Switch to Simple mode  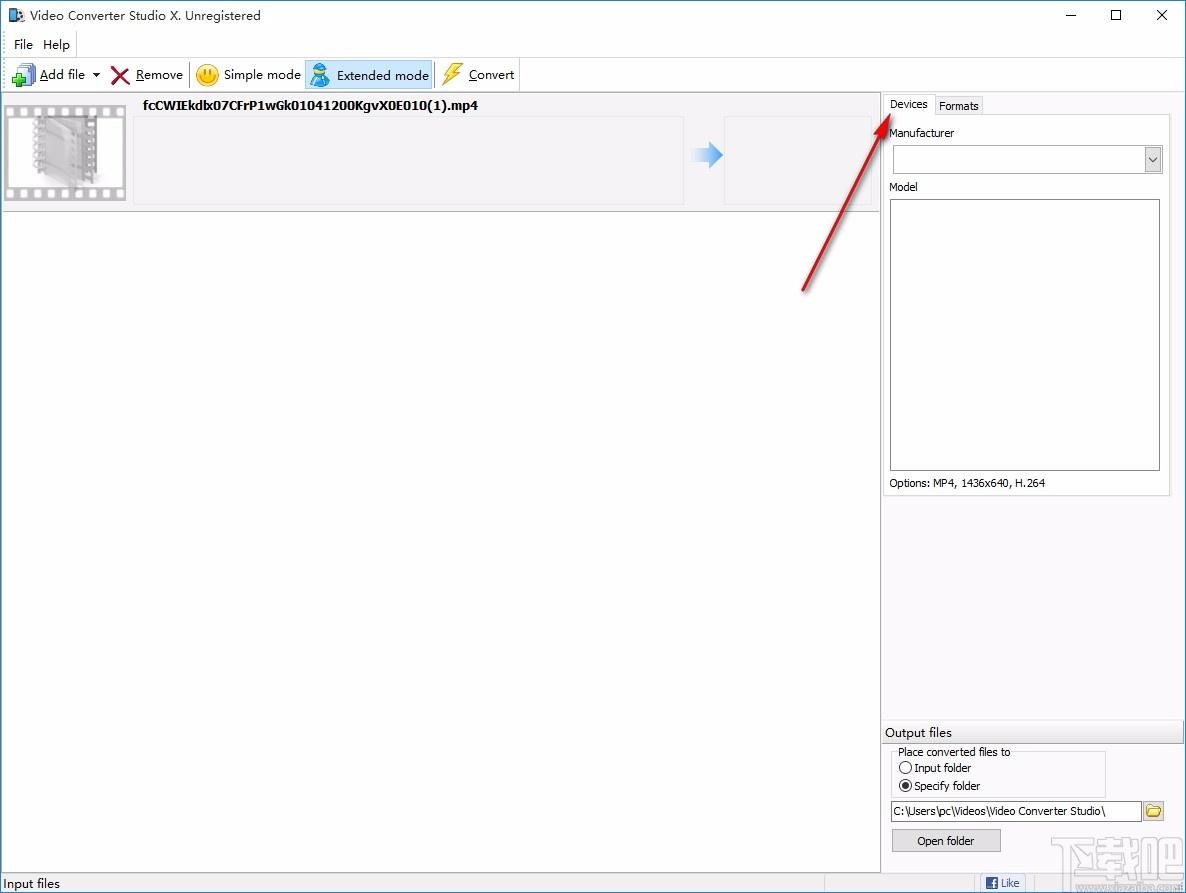[248, 75]
